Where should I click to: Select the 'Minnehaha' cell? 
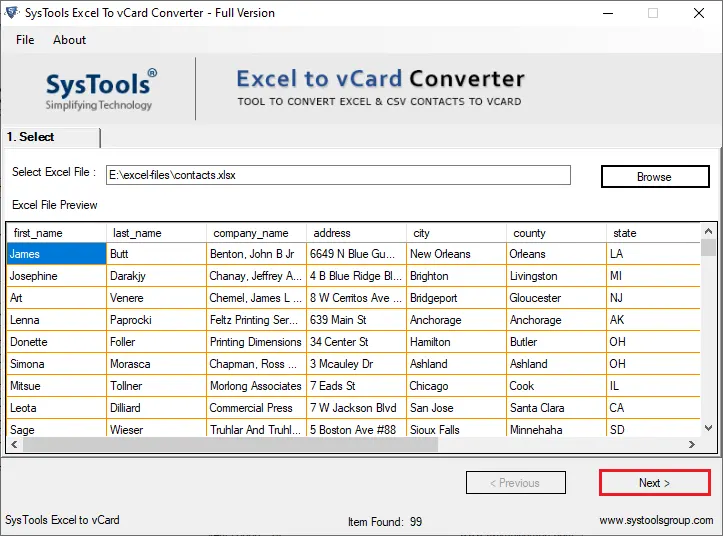point(557,429)
